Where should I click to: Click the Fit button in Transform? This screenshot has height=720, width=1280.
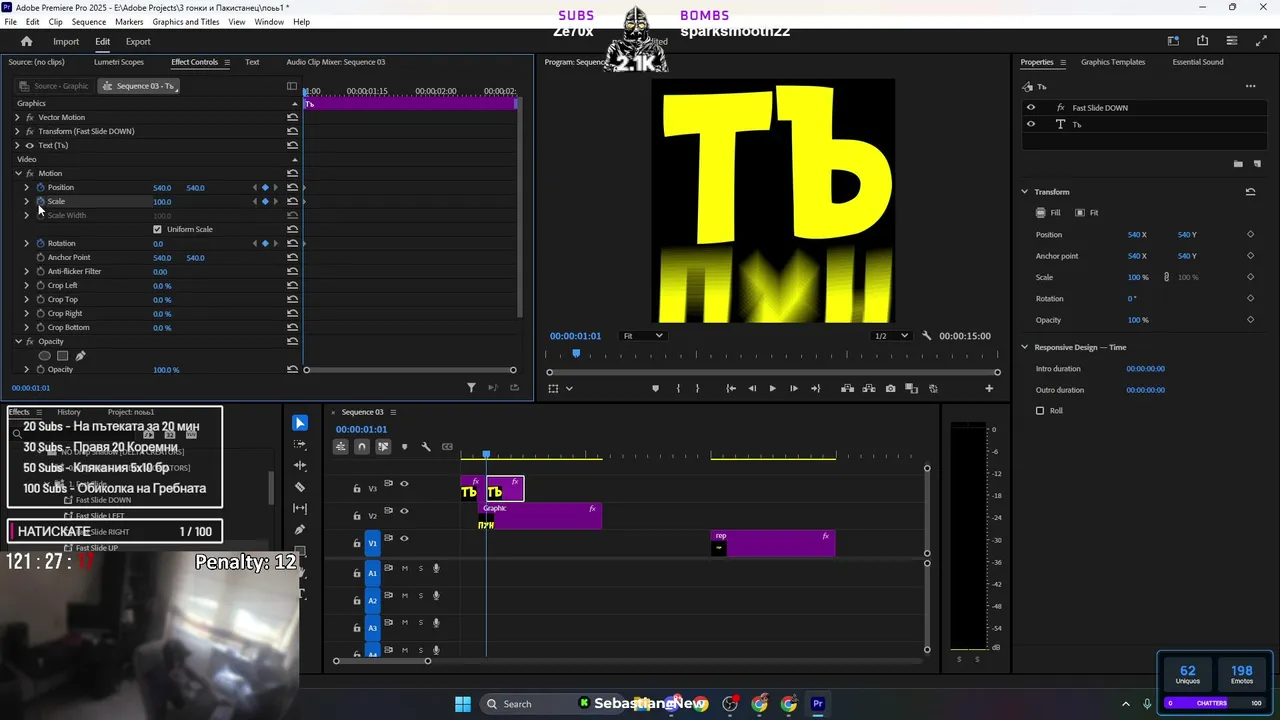tap(1087, 213)
